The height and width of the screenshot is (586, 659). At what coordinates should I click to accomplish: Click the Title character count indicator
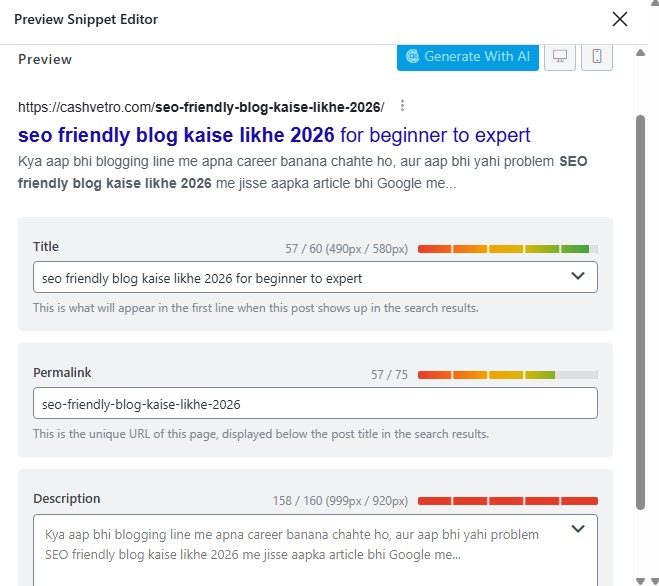346,248
